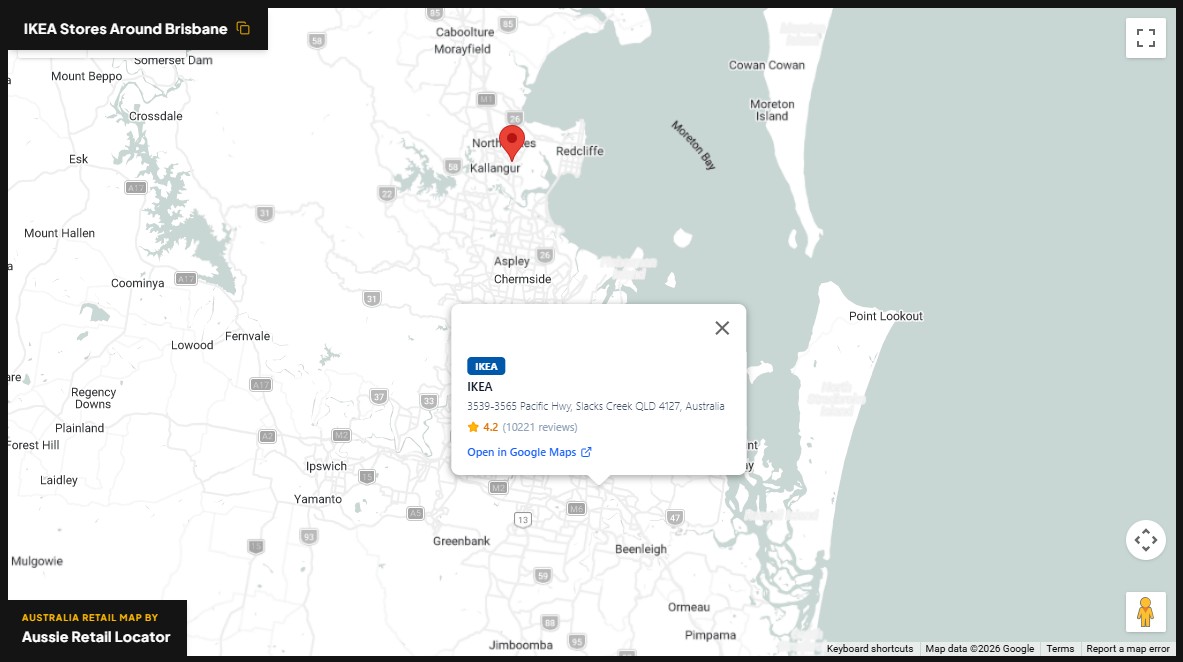
Task: Click the Redcliffe map label
Action: click(579, 151)
